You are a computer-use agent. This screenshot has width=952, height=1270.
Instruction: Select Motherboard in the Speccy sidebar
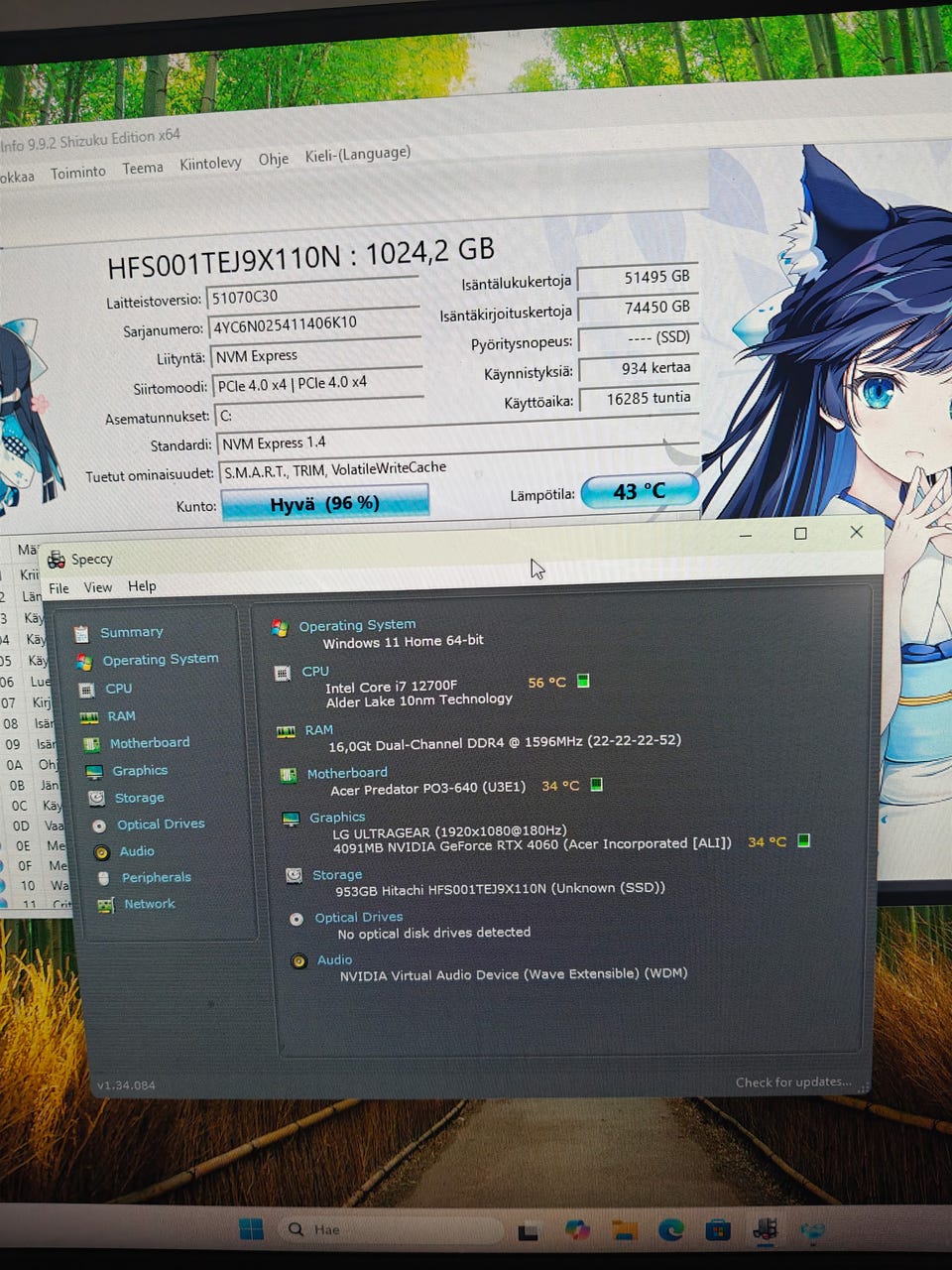coord(149,742)
